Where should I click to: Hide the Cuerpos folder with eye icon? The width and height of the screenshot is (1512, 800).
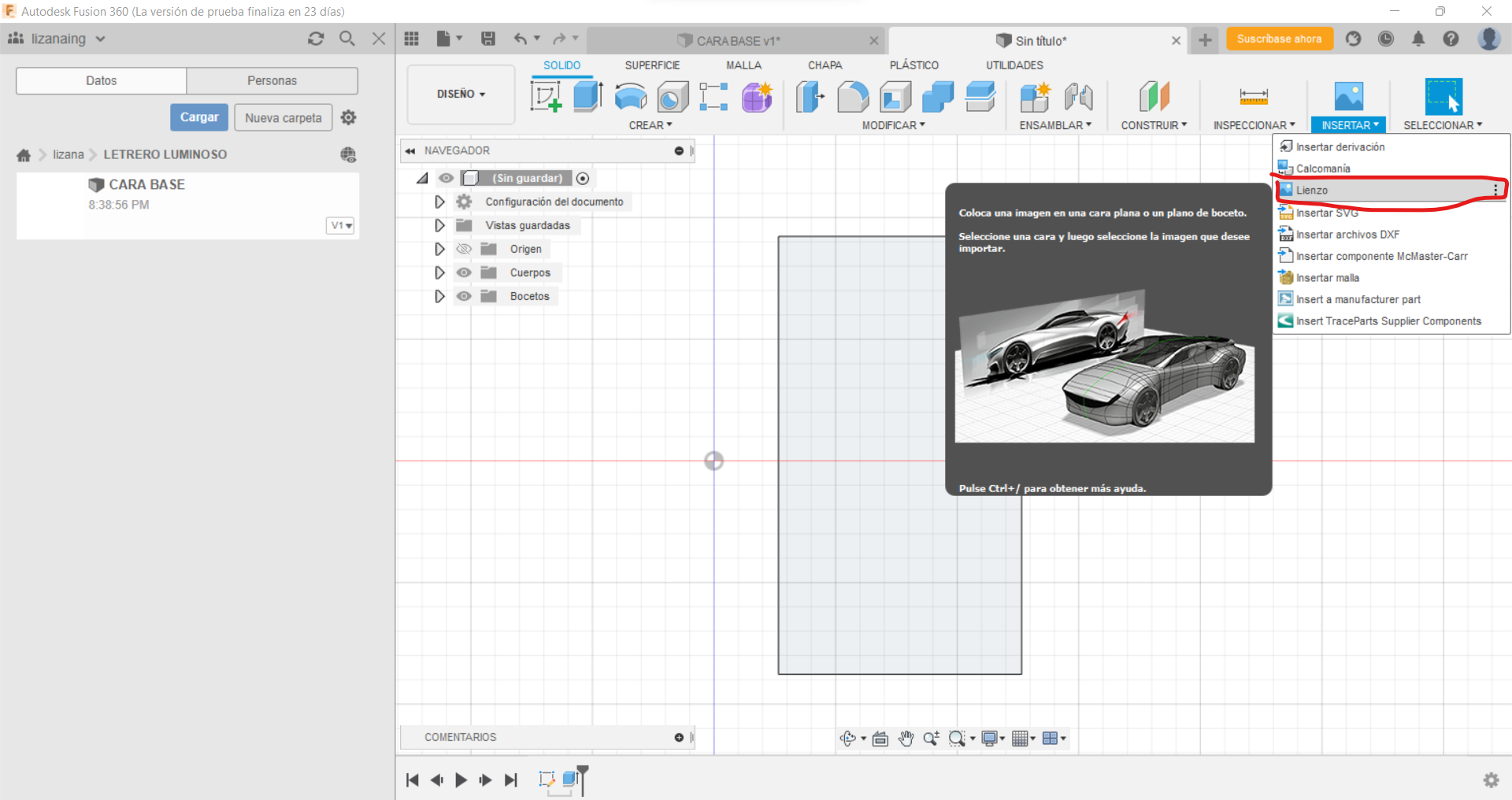click(464, 272)
